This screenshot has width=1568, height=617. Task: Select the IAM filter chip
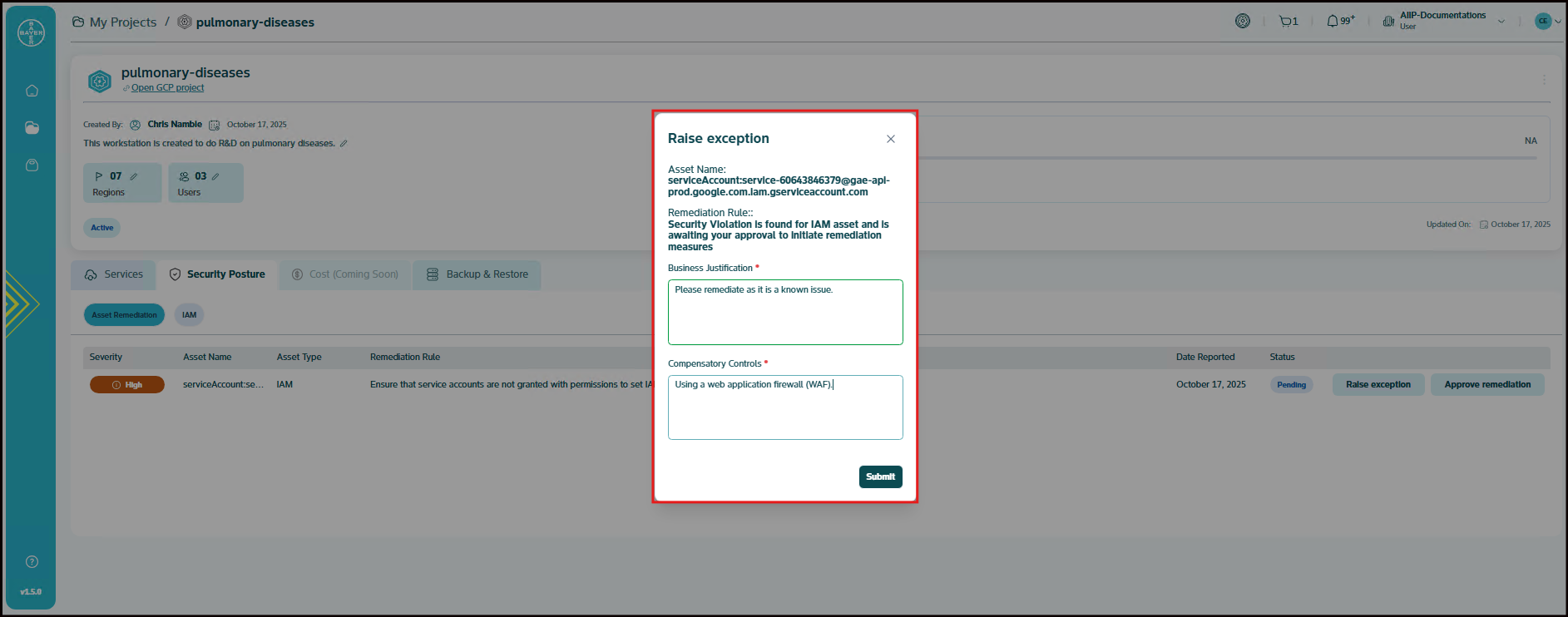click(x=190, y=315)
